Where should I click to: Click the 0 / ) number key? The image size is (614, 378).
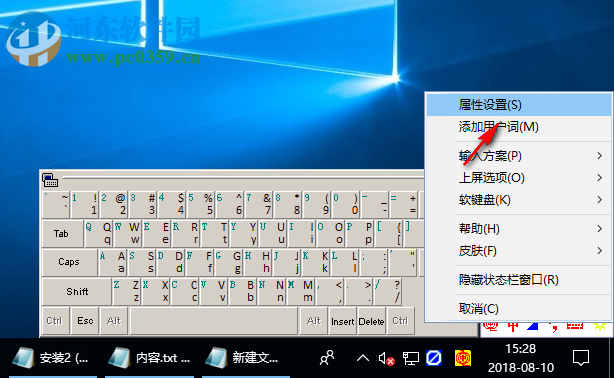[346, 204]
